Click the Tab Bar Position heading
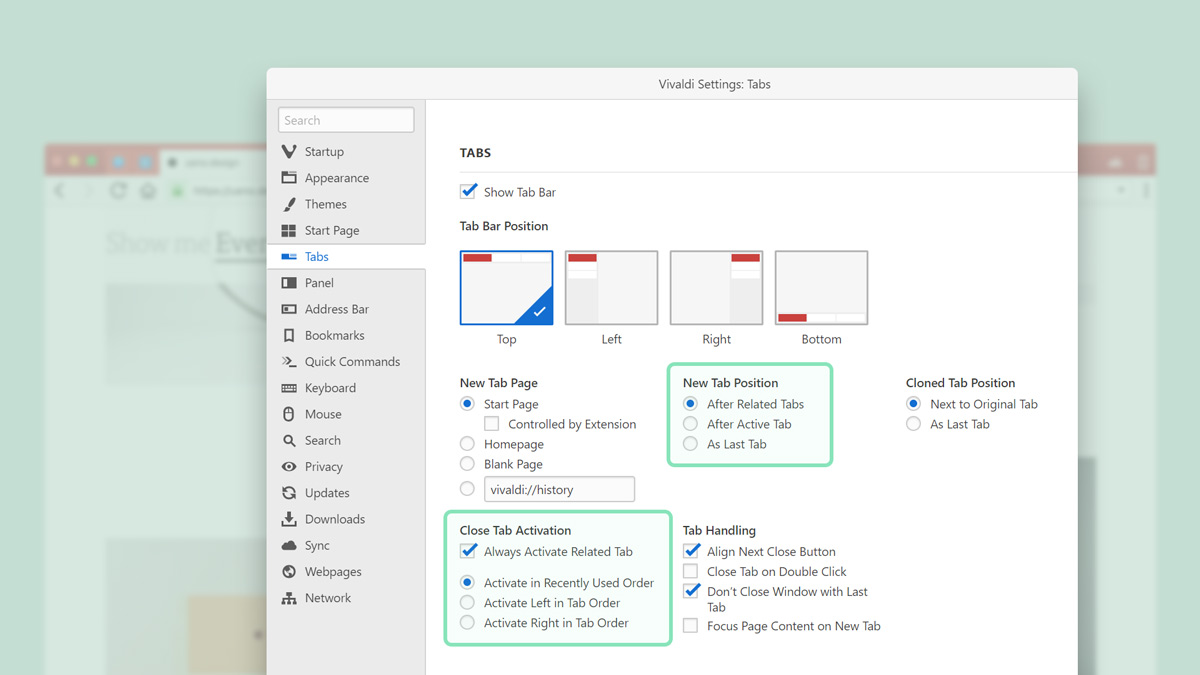The width and height of the screenshot is (1200, 675). 504,226
